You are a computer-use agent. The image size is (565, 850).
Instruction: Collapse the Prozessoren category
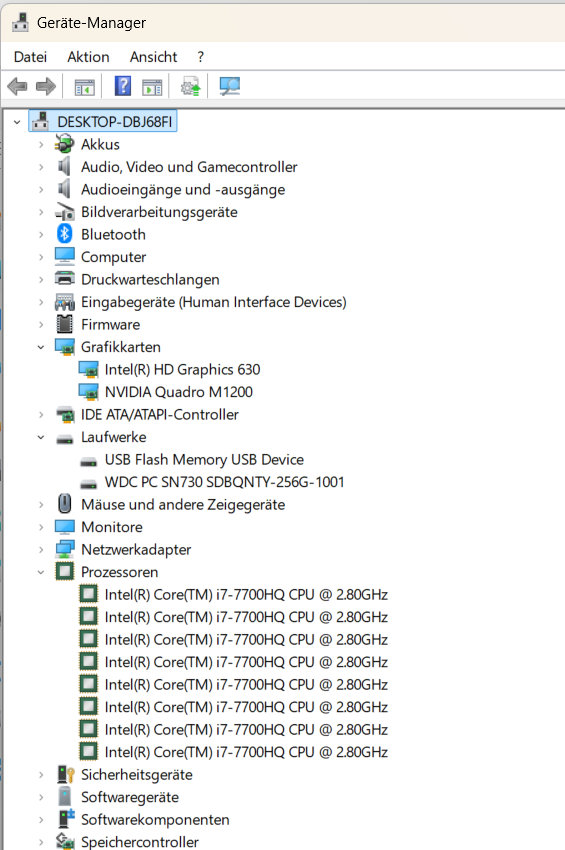tap(41, 572)
